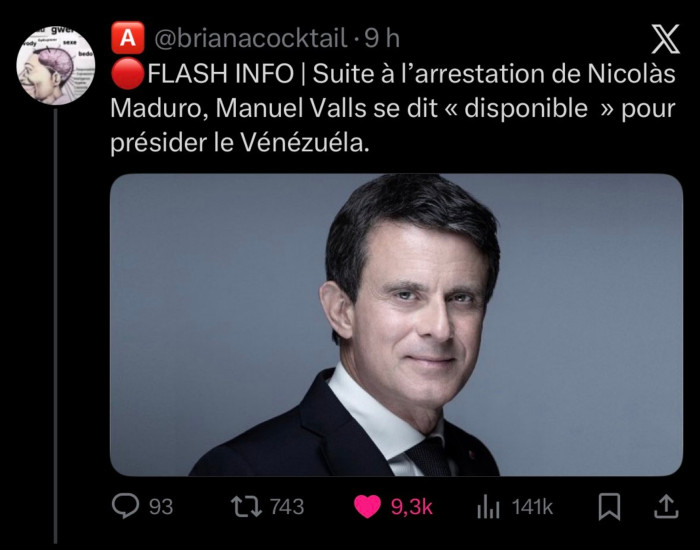Open the attached portrait photo
The image size is (700, 550).
coord(396,324)
